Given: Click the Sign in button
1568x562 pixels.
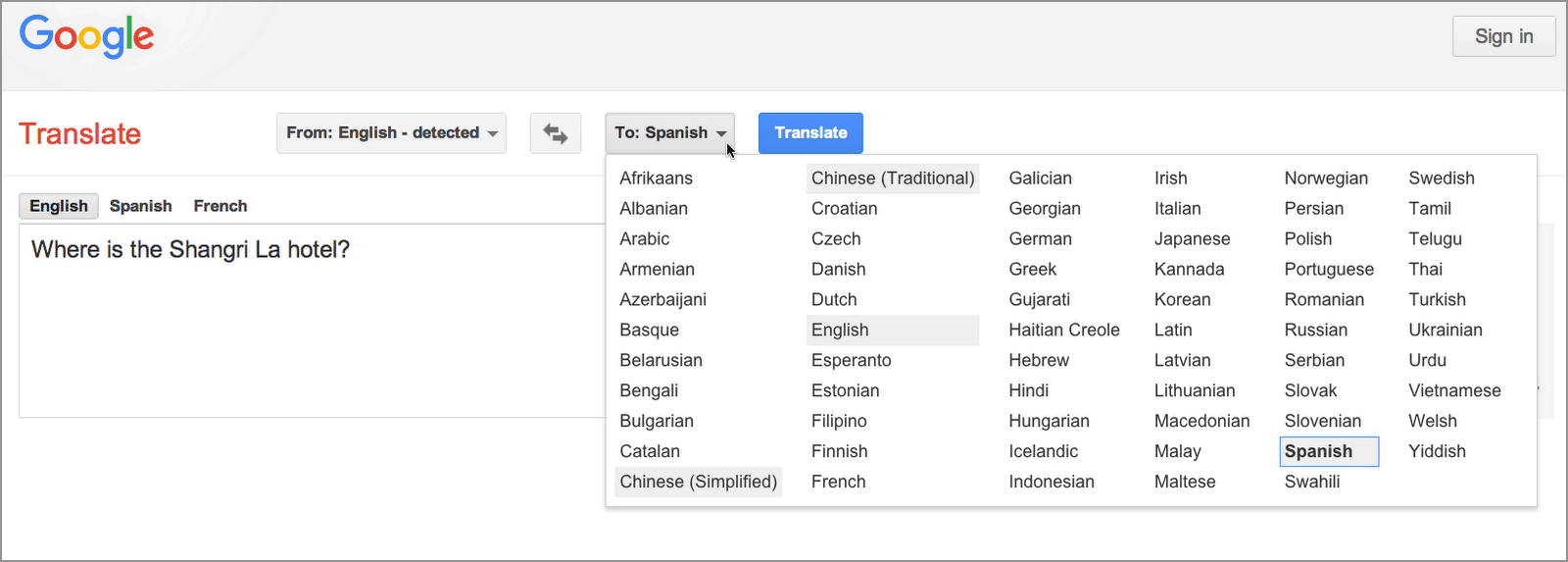Looking at the screenshot, I should (x=1503, y=36).
